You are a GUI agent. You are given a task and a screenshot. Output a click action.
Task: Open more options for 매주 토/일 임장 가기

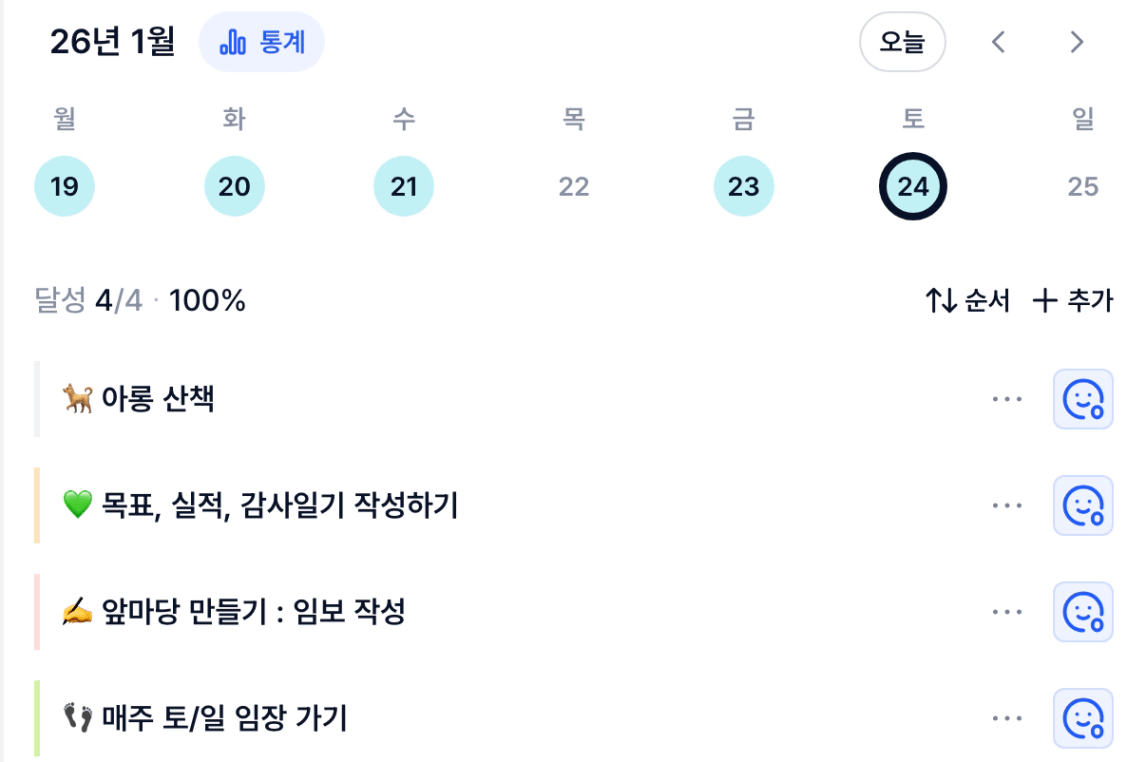(x=1007, y=718)
